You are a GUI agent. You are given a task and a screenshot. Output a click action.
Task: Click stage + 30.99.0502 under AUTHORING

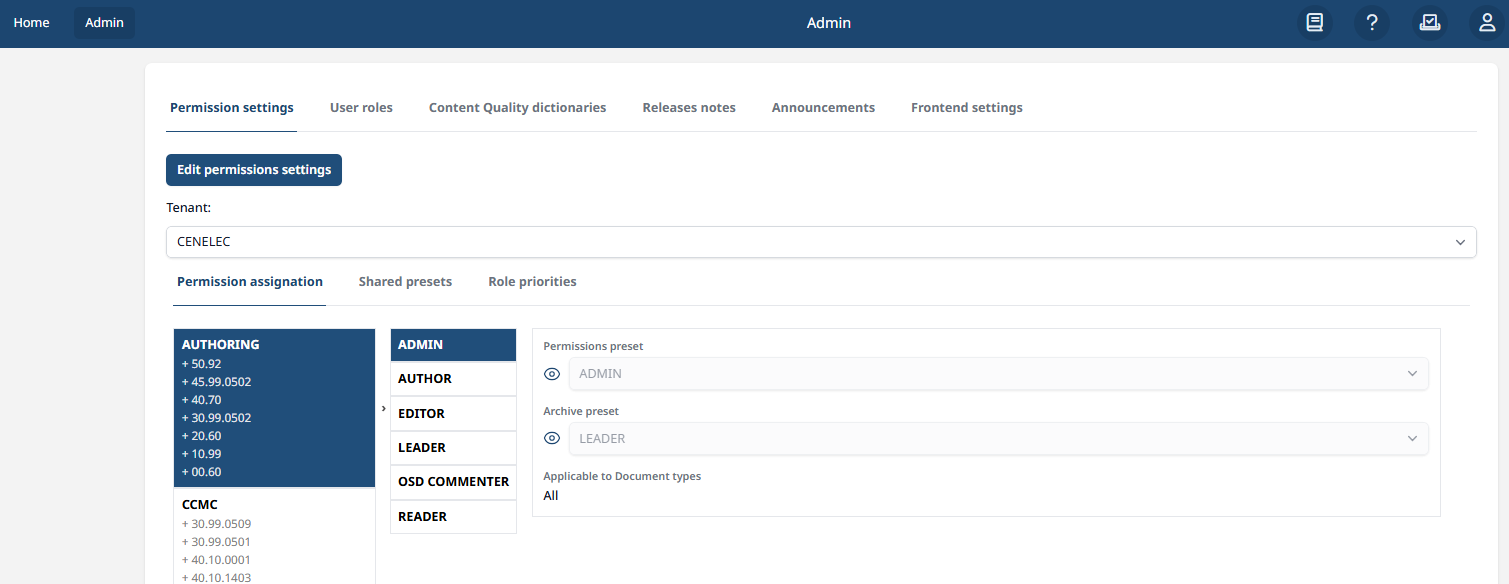216,418
